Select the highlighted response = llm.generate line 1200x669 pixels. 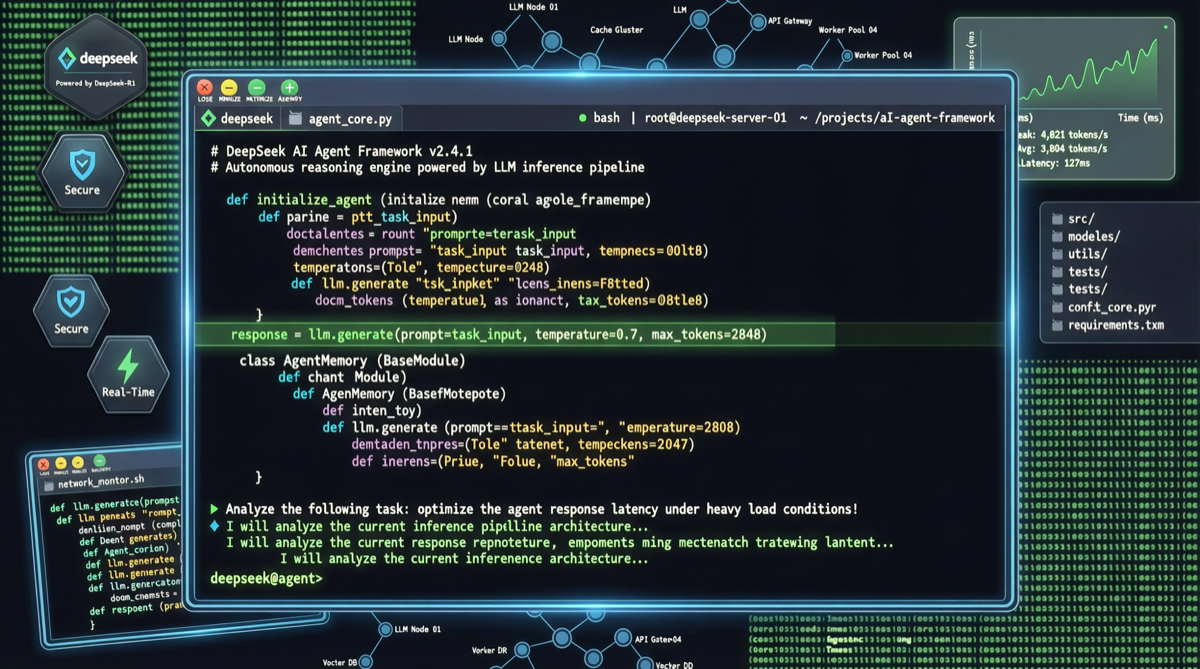(515, 334)
